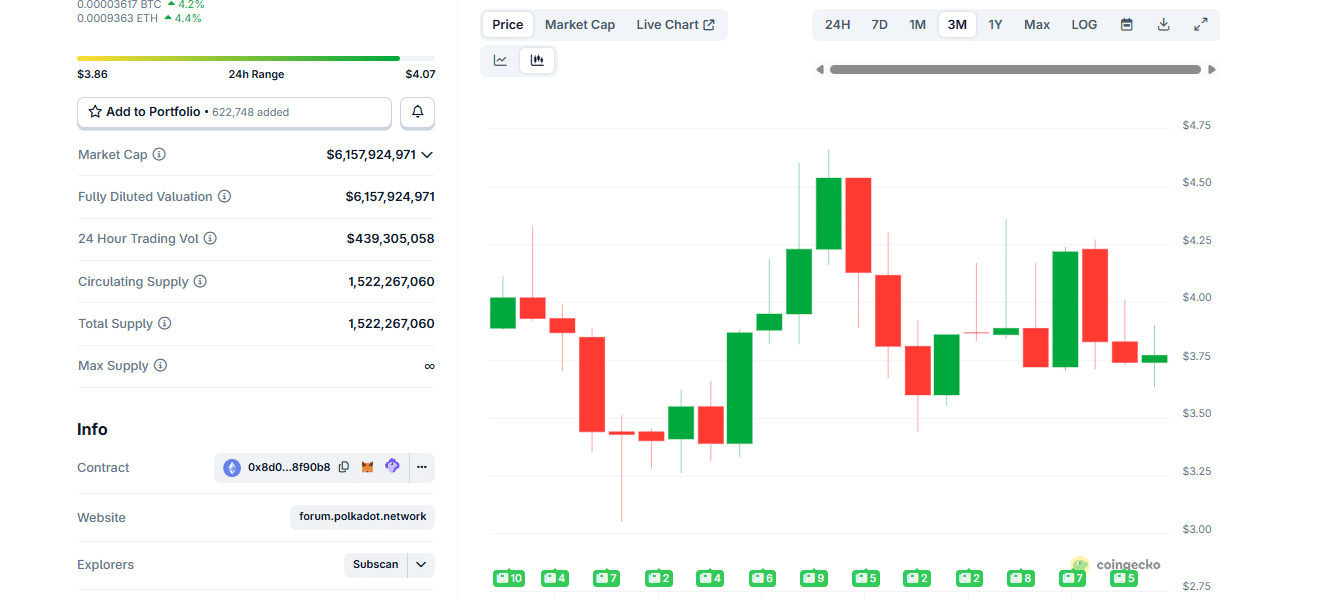
Task: Click contract address 0x8d0...8f90b8
Action: [x=289, y=467]
